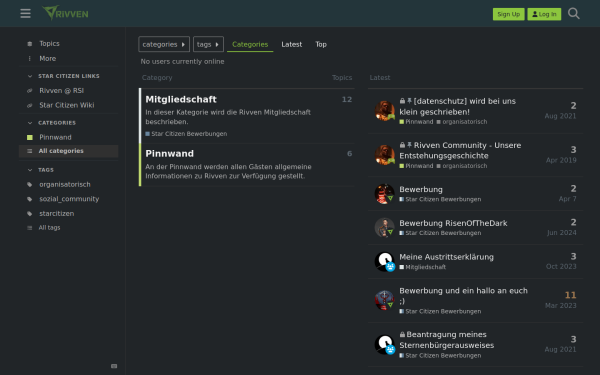Open avatar beside Bewerbung RisenOfTheDark
The image size is (600, 375).
pos(385,227)
